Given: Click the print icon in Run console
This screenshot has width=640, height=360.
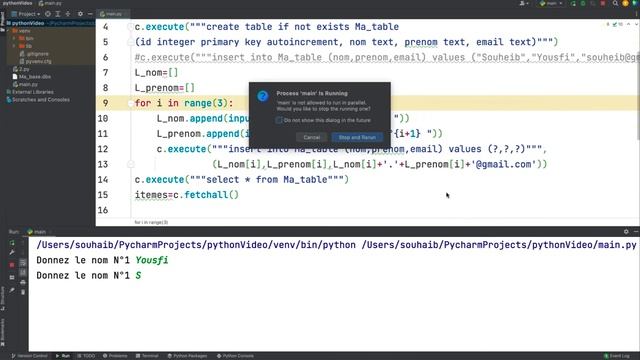Looking at the screenshot, I should coord(23,282).
